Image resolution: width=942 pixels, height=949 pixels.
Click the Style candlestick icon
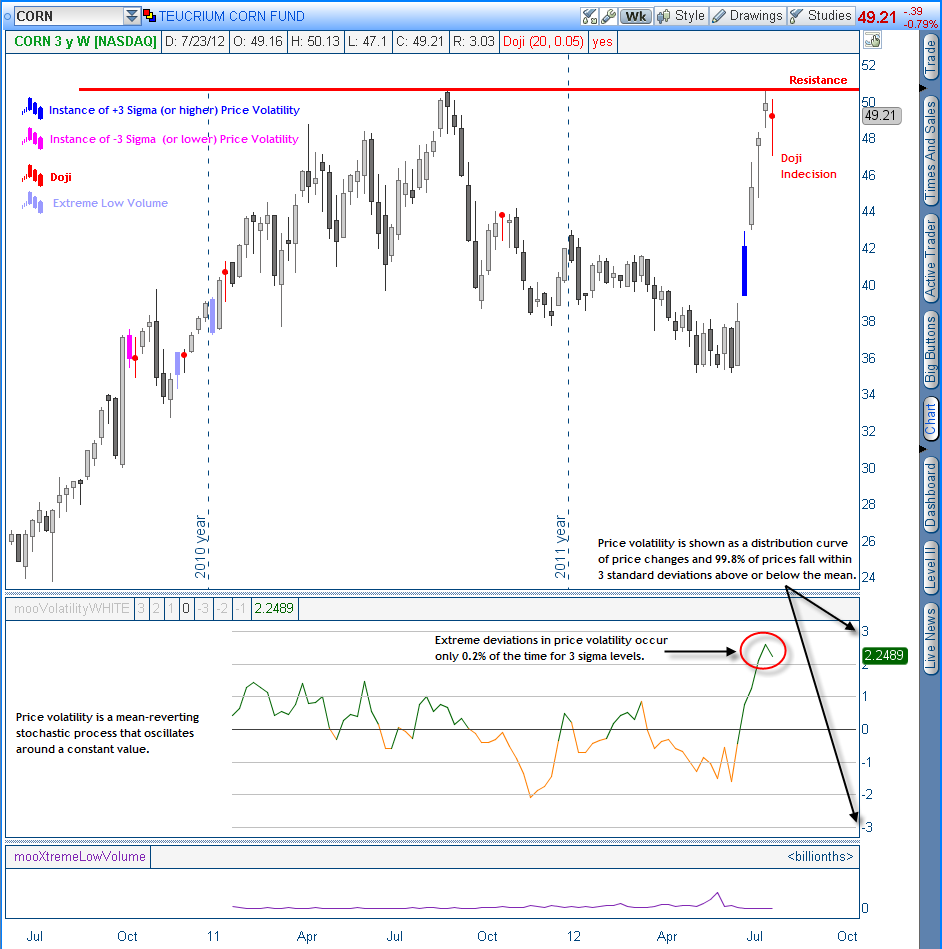click(664, 15)
